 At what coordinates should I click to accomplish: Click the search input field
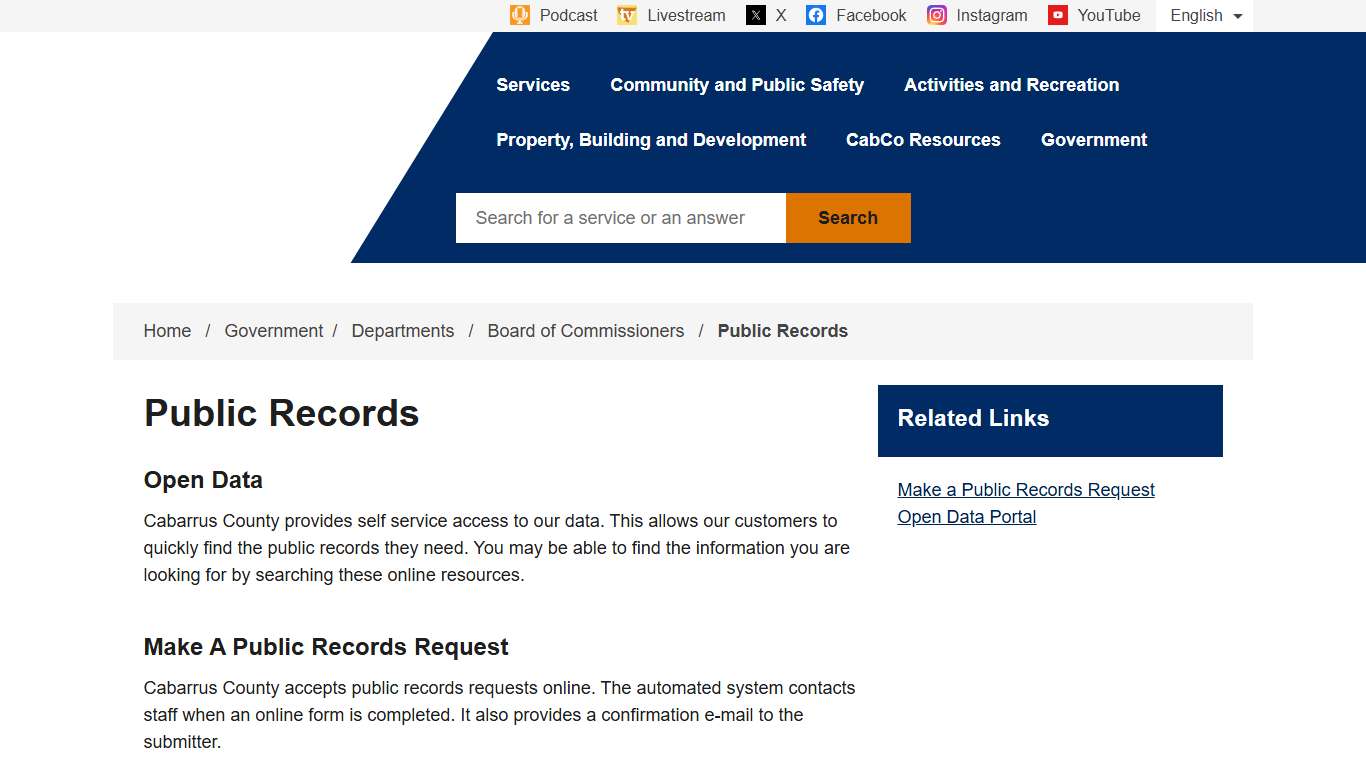pyautogui.click(x=620, y=217)
